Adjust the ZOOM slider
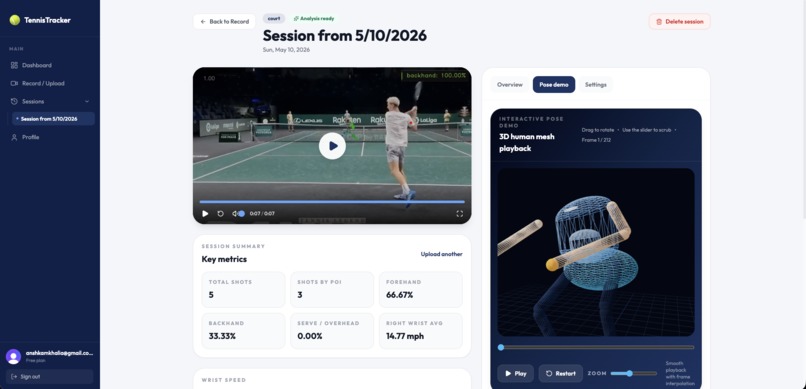The height and width of the screenshot is (389, 806). [x=634, y=374]
